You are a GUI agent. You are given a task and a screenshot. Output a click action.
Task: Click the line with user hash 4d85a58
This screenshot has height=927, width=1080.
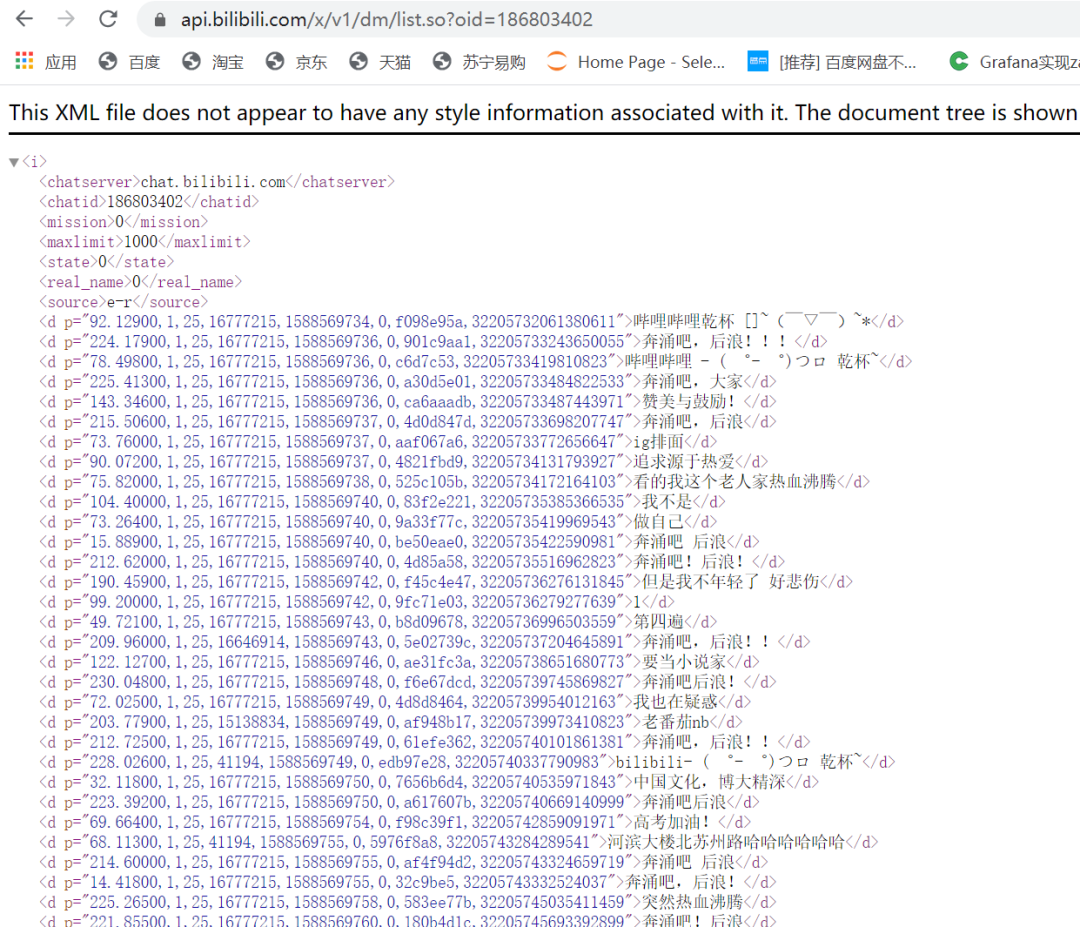point(412,561)
